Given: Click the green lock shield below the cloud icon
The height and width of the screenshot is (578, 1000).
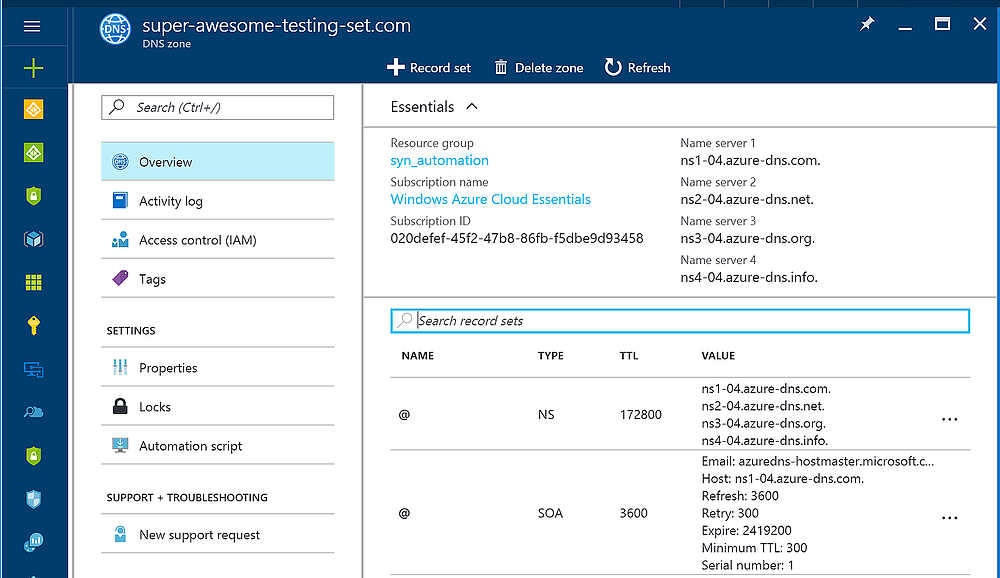Looking at the screenshot, I should tap(33, 456).
